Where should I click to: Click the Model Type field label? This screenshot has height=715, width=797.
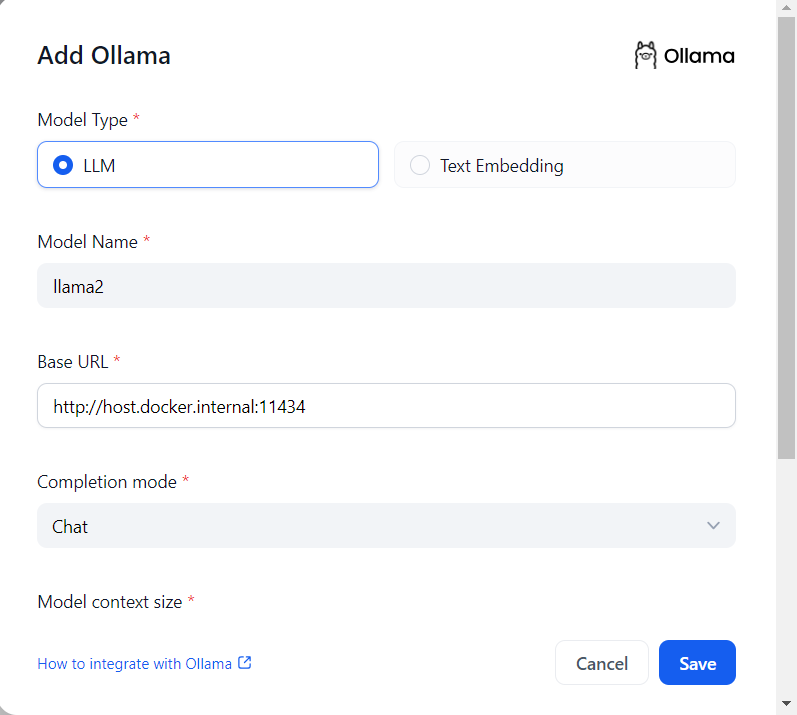point(82,120)
